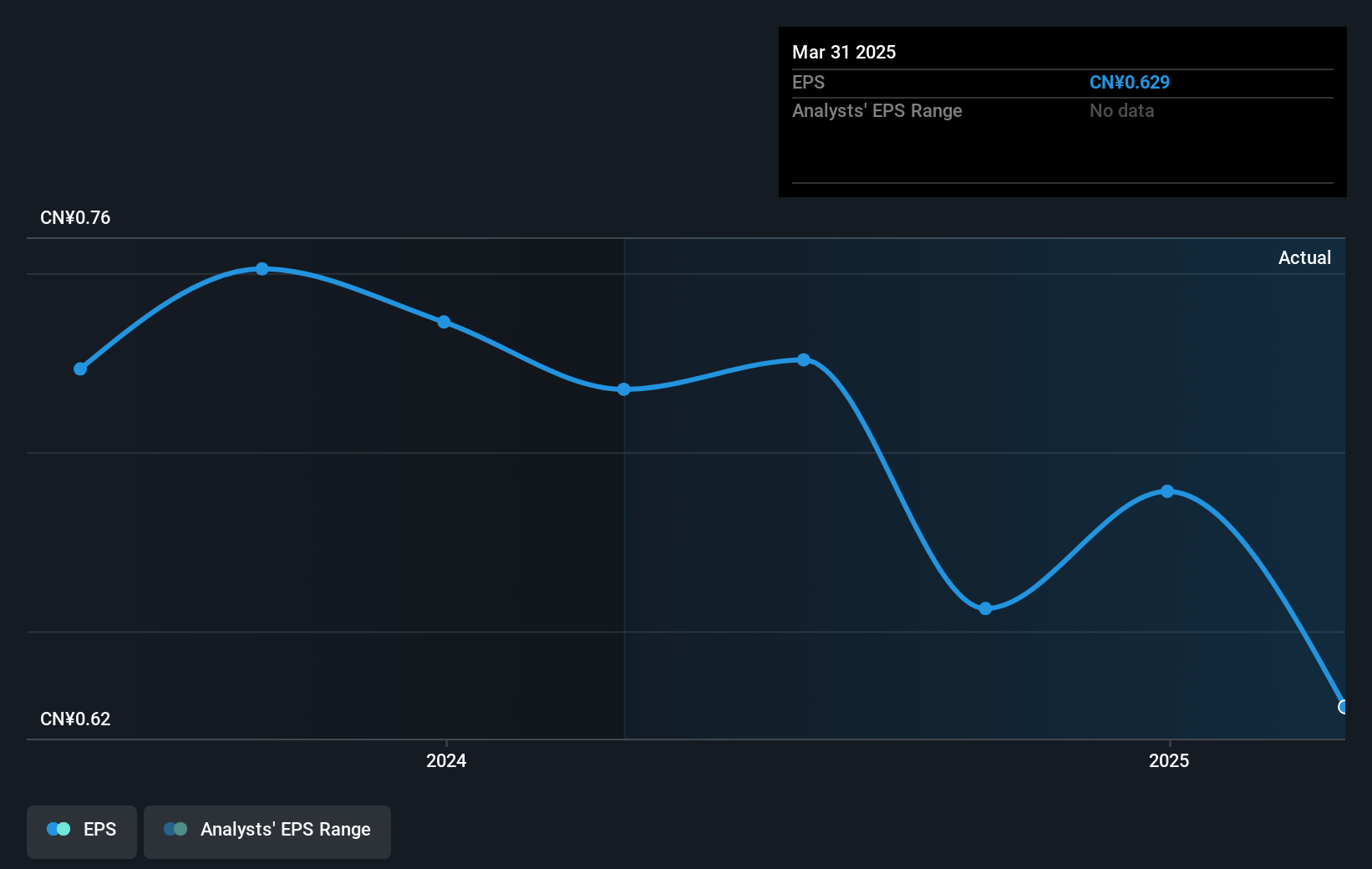
Task: Click the Analysts' EPS Range tooltip row label
Action: click(x=877, y=111)
